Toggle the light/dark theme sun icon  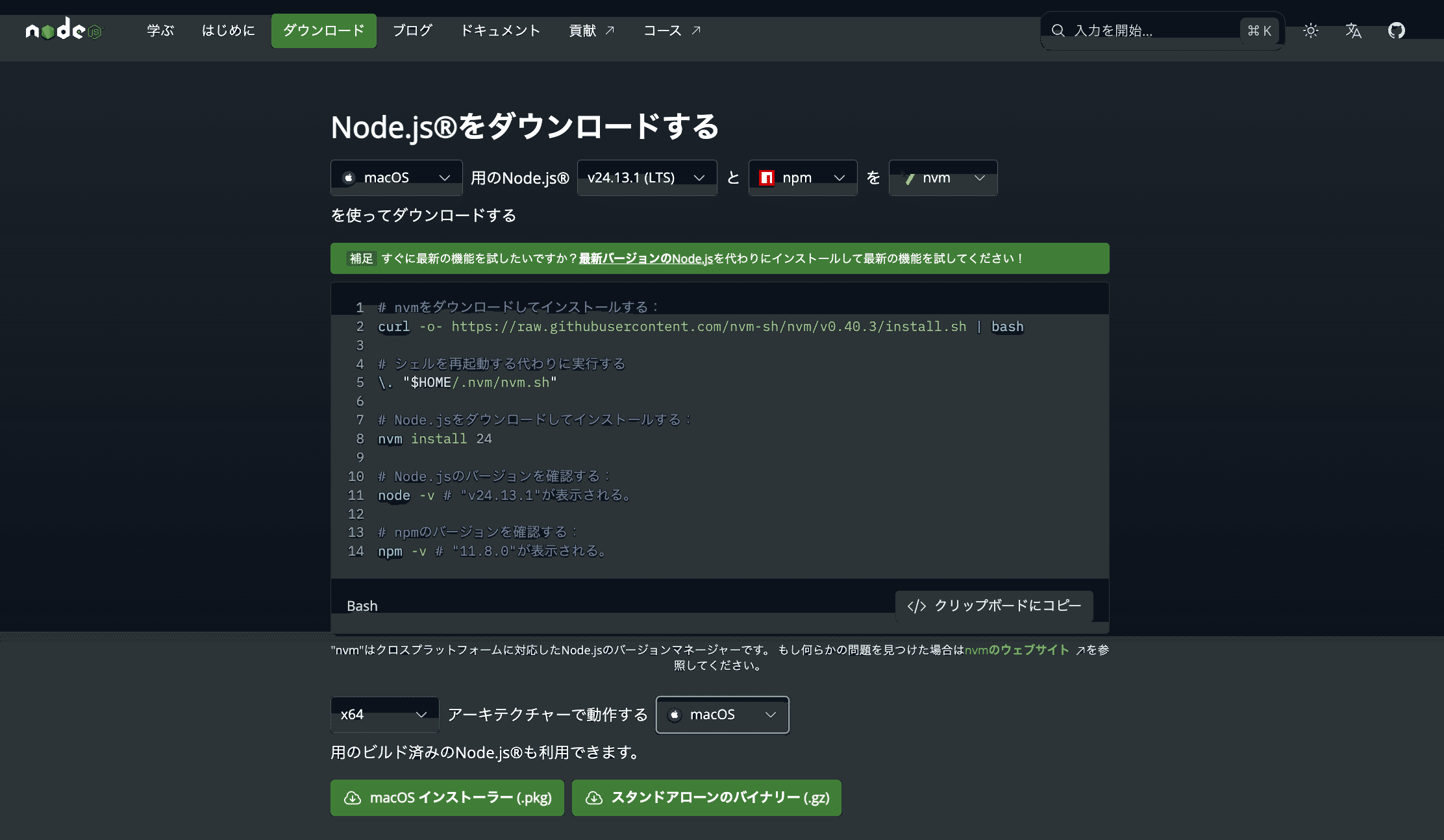pos(1310,31)
